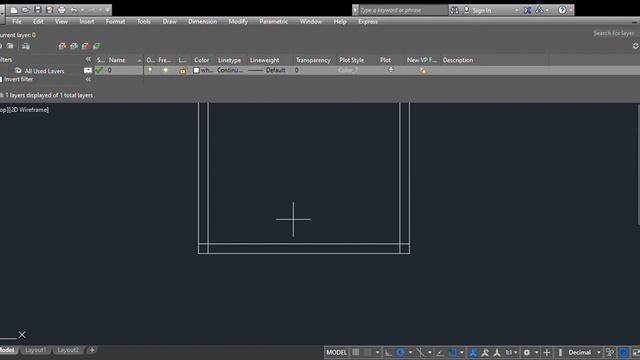Image resolution: width=640 pixels, height=360 pixels.
Task: Collapse the Invert filter panel chevron
Action: click(x=88, y=80)
